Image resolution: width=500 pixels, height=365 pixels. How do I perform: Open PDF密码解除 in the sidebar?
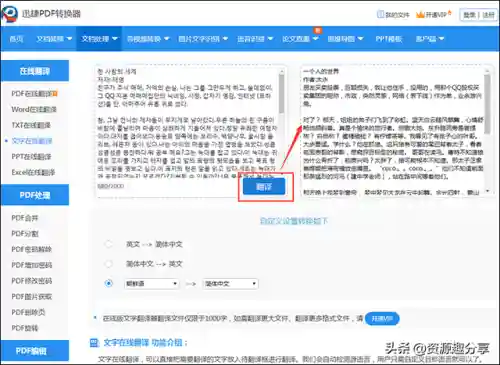click(32, 249)
